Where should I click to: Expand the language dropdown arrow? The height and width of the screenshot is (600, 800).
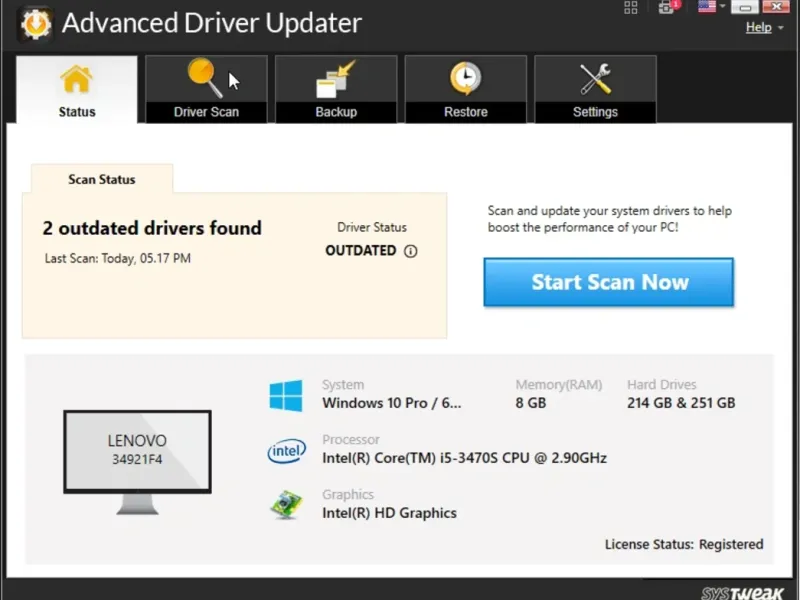722,7
